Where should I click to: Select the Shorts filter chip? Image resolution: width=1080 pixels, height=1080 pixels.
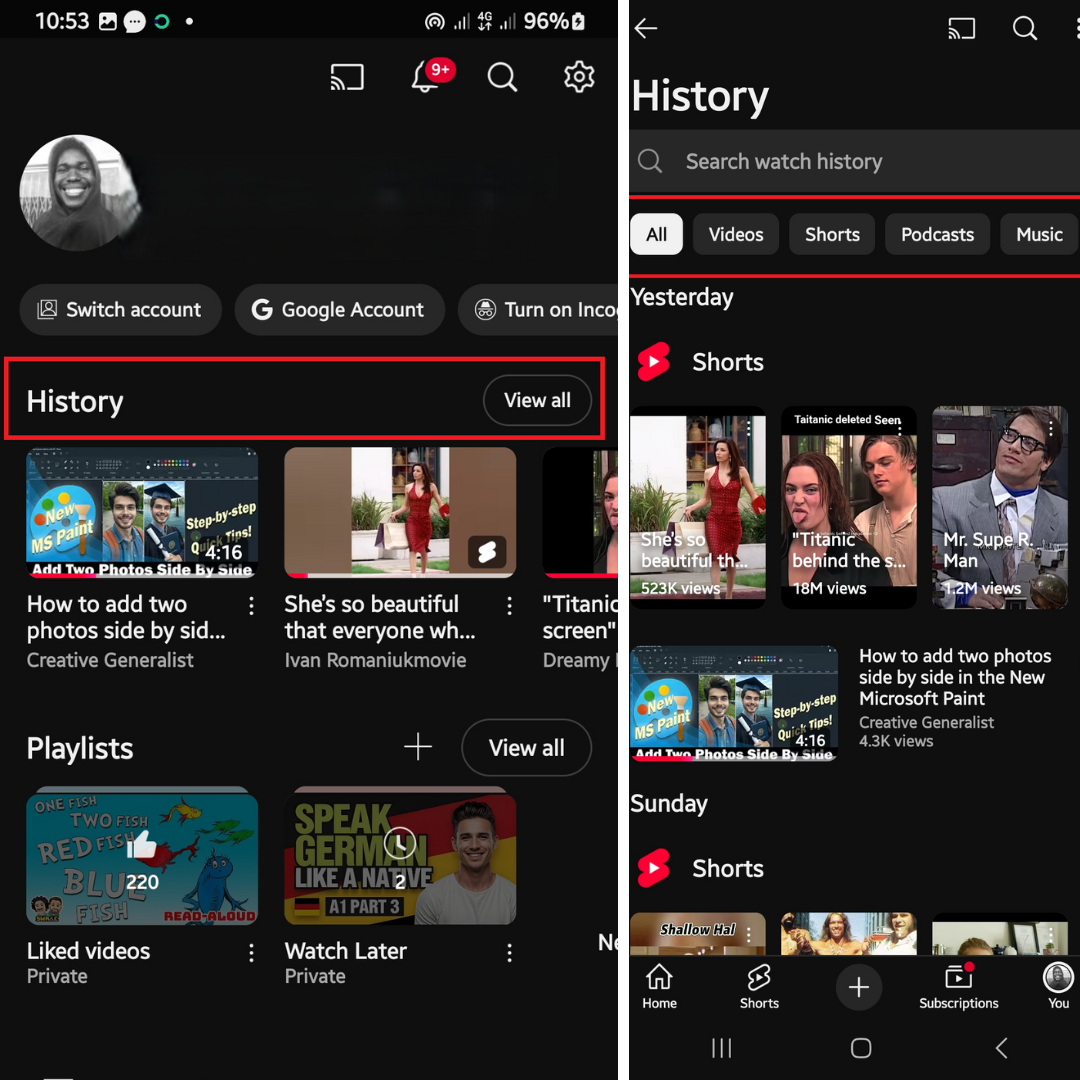point(831,234)
